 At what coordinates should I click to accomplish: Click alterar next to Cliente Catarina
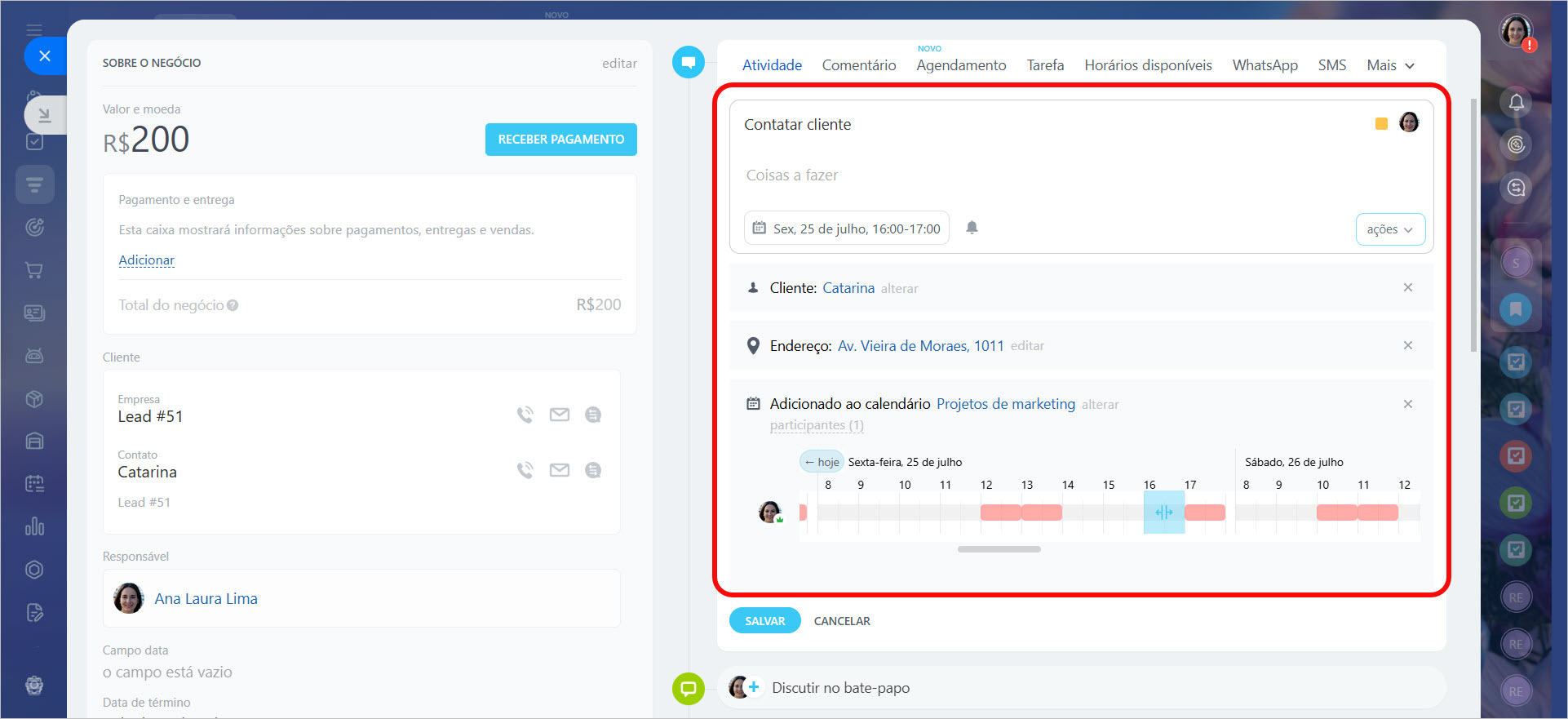pos(899,289)
